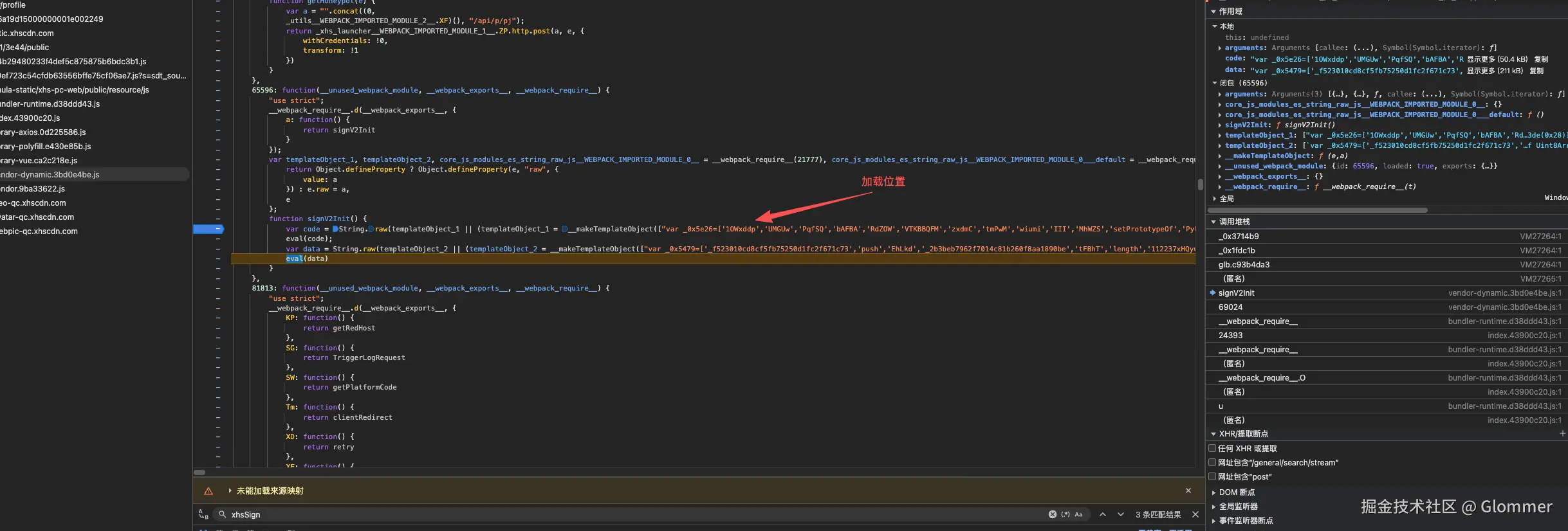Expand the 全局 scope node
1568x531 pixels.
click(1215, 199)
